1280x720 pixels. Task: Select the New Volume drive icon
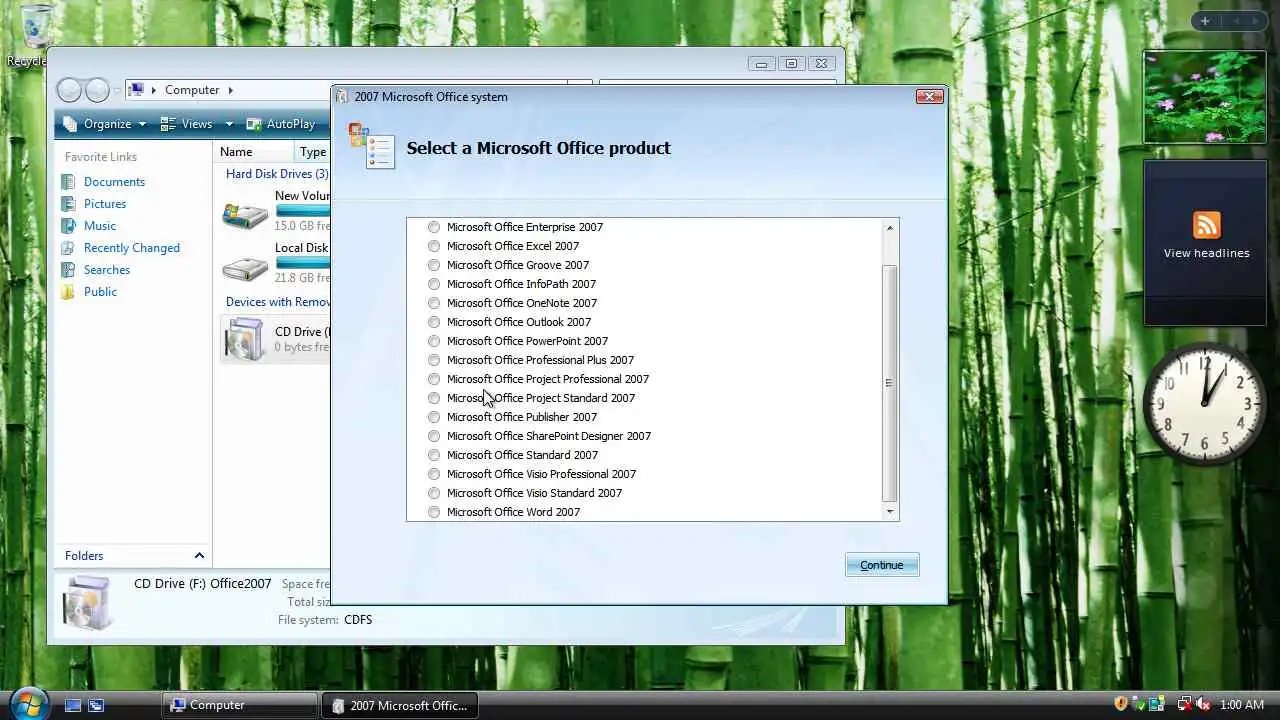click(245, 214)
